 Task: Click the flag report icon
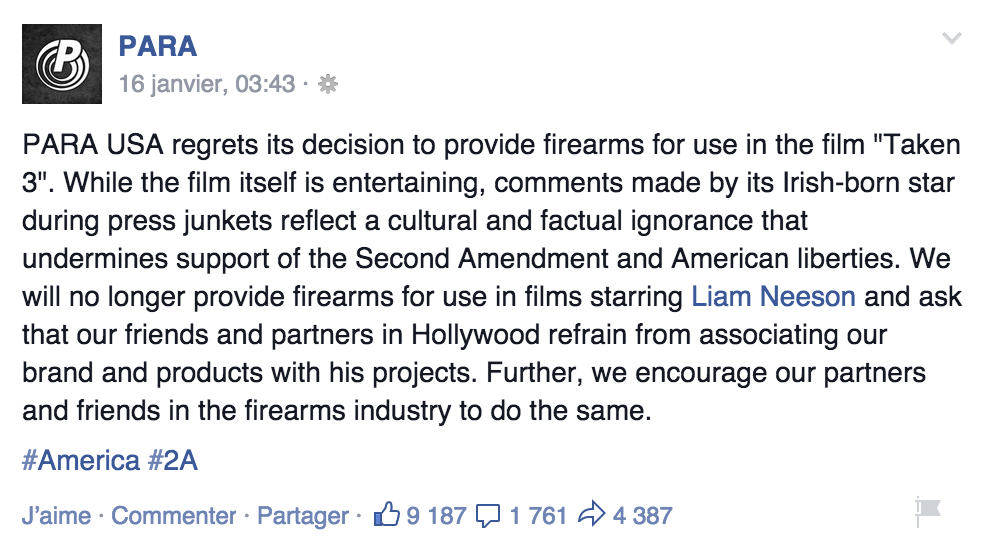pos(928,512)
